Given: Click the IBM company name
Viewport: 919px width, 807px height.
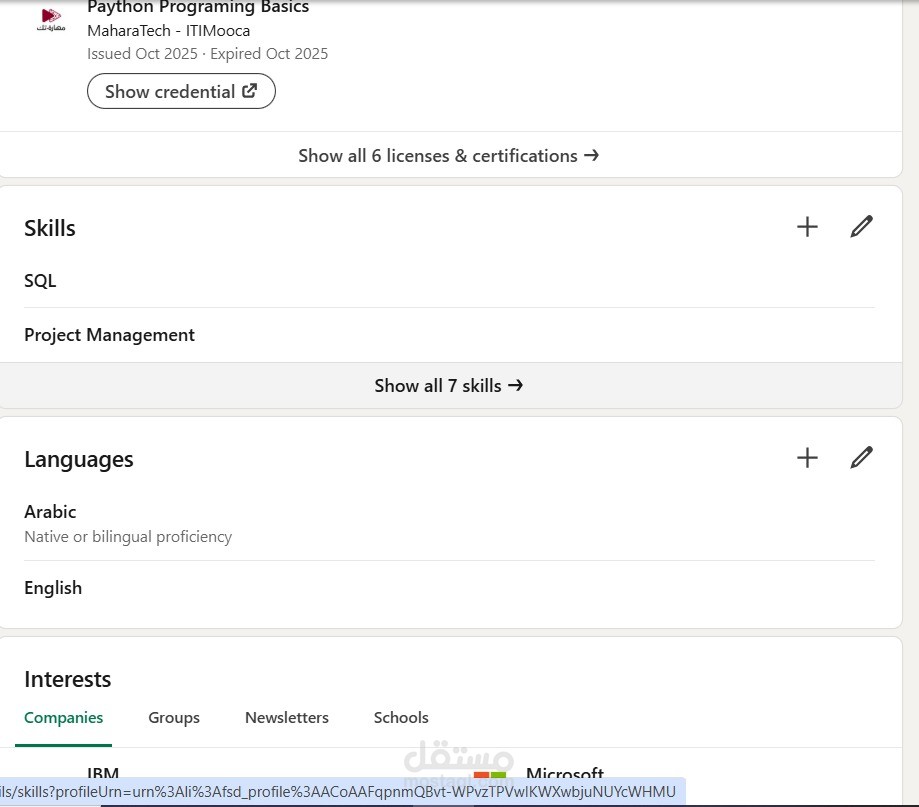Looking at the screenshot, I should tap(103, 774).
